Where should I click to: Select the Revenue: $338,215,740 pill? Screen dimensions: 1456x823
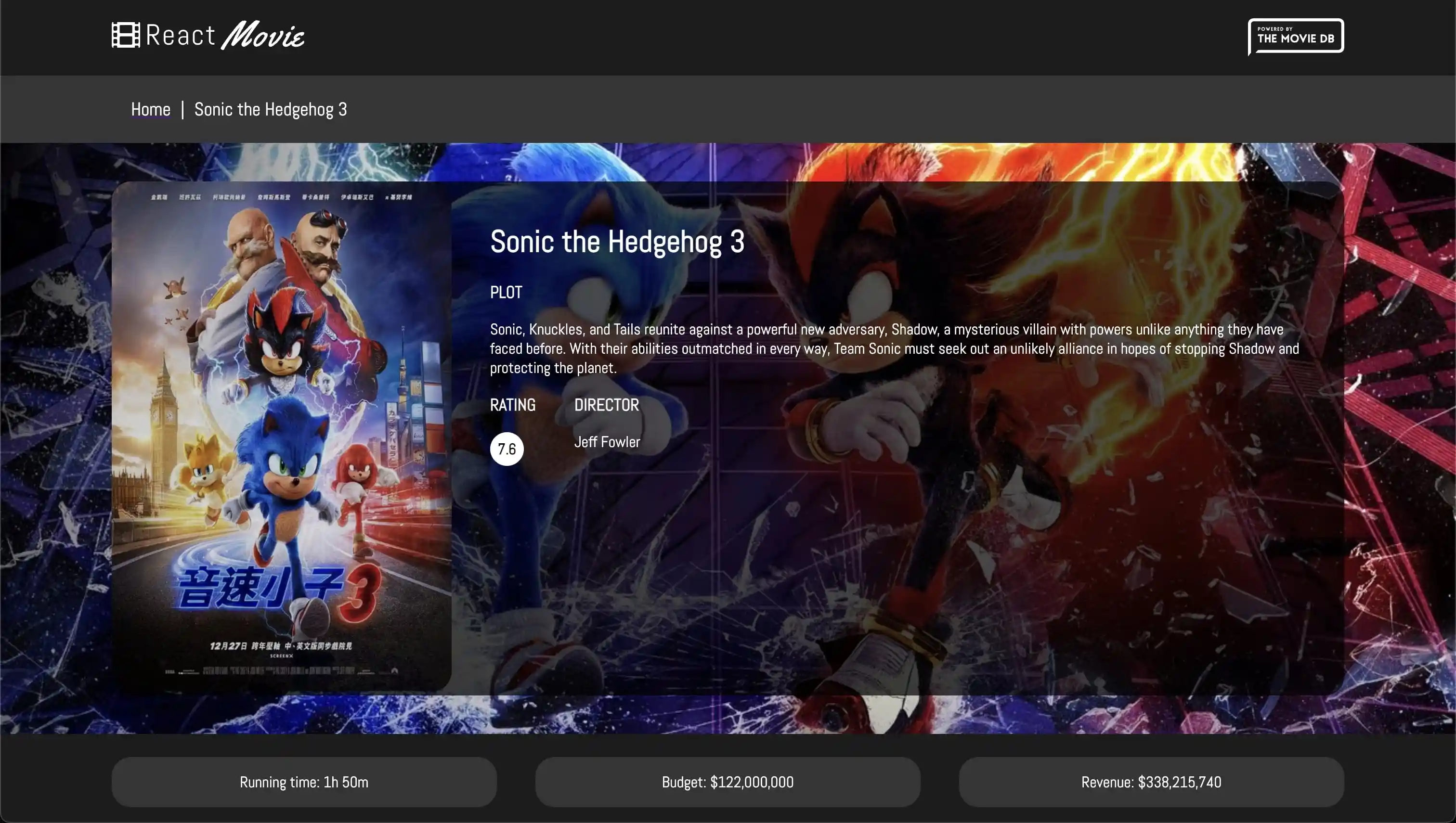pyautogui.click(x=1151, y=782)
